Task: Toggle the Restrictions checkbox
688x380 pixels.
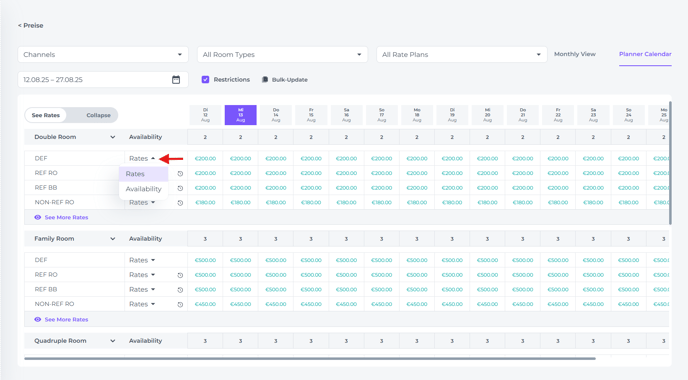Action: pos(205,79)
